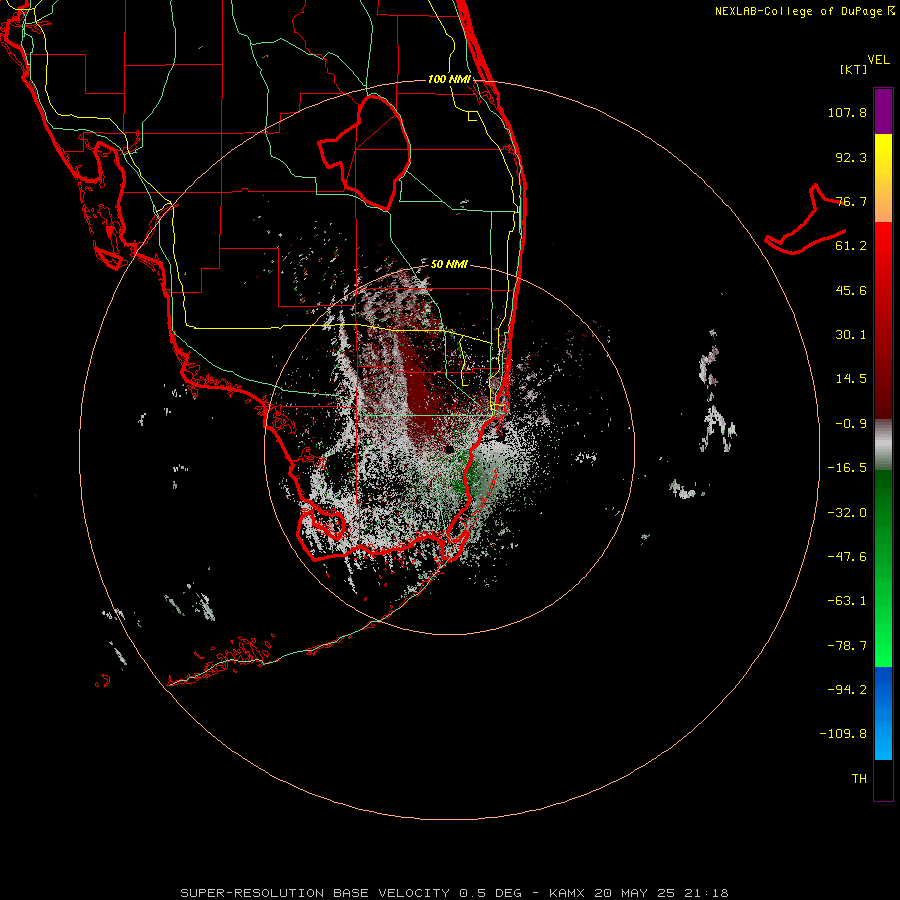Click the -0.9 legend value
900x900 pixels.
(851, 424)
